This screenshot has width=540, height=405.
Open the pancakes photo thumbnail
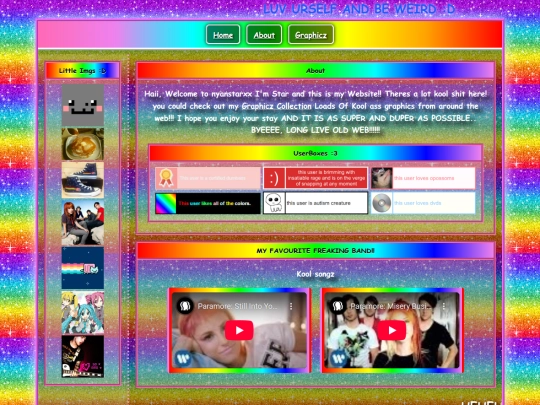pos(83,144)
